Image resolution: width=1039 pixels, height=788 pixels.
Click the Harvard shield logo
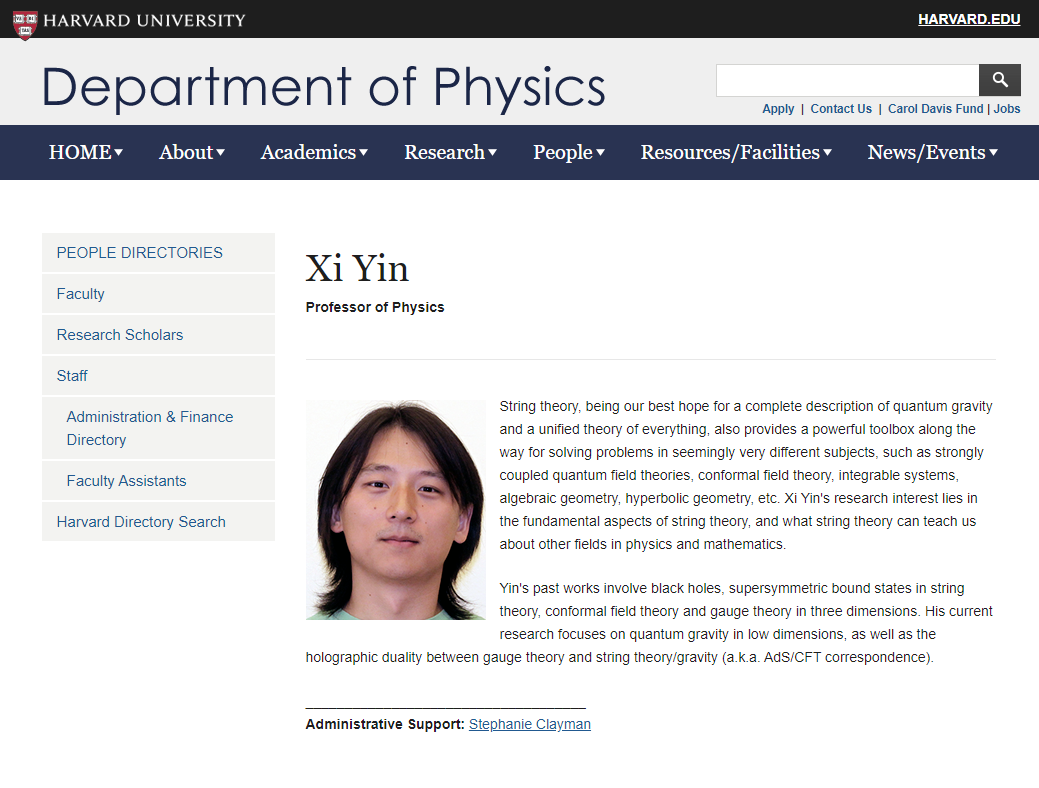tap(25, 20)
